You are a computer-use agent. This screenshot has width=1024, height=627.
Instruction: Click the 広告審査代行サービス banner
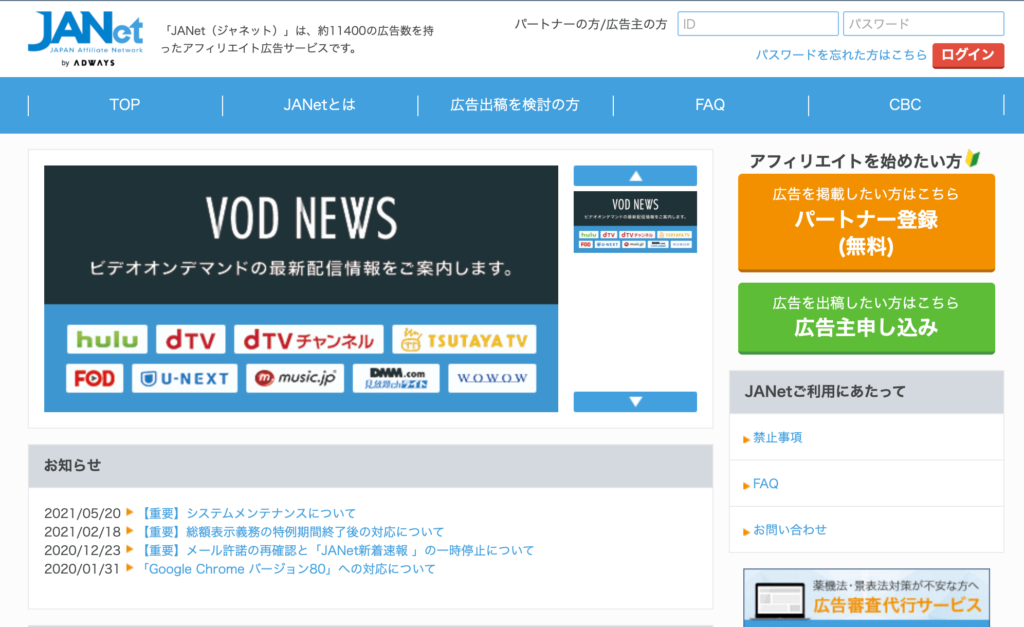tap(867, 598)
